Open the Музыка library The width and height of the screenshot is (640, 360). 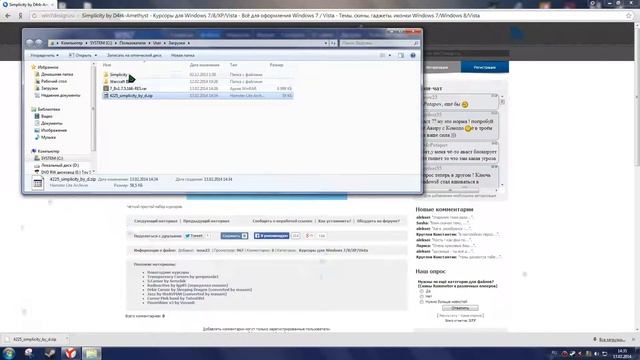point(48,138)
